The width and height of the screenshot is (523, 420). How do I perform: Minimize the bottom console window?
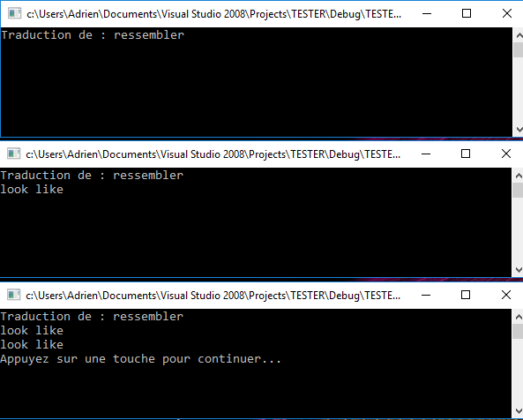(x=426, y=295)
